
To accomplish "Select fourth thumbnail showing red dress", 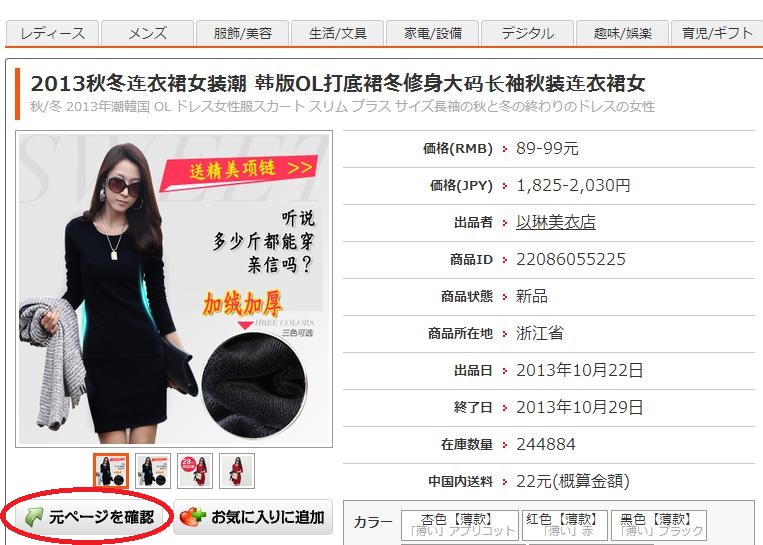I will coord(237,471).
